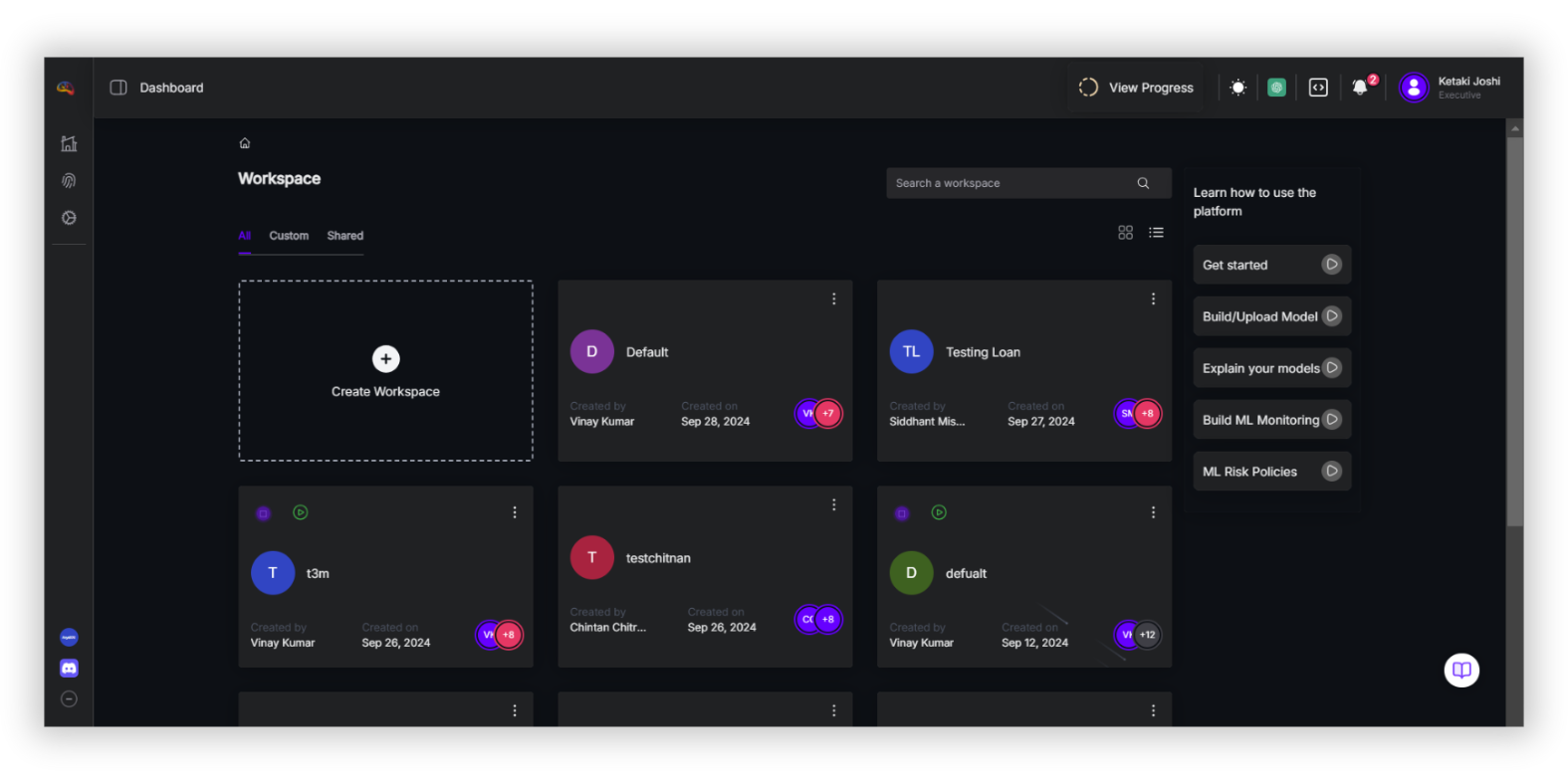Click the purple stop icon on t3m card
The width and height of the screenshot is (1568, 784).
[263, 513]
